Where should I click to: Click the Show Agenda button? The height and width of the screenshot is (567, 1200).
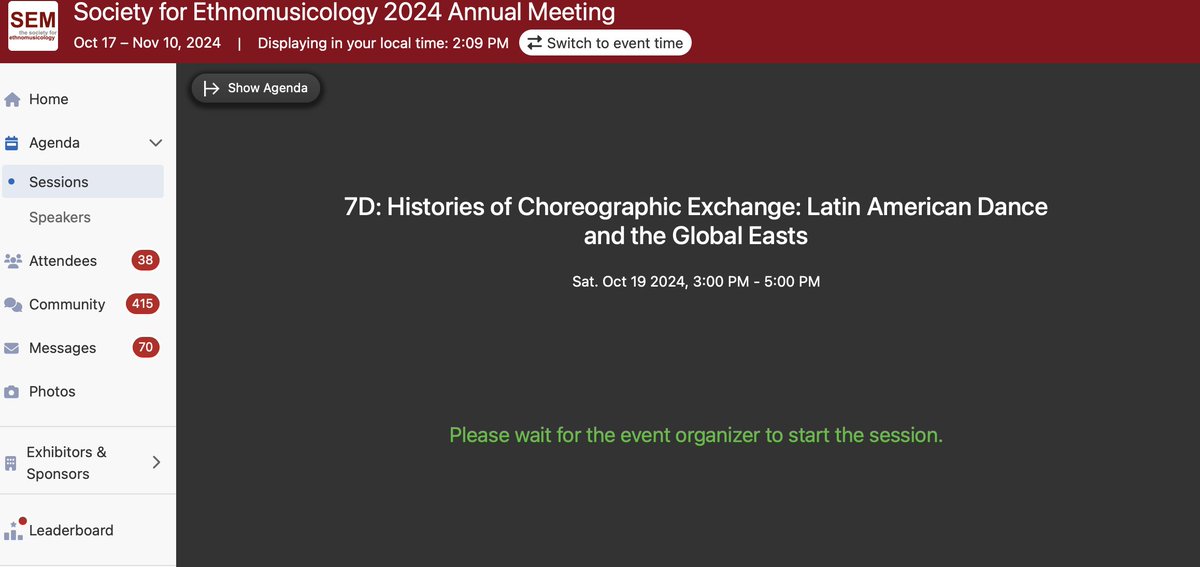tap(256, 88)
